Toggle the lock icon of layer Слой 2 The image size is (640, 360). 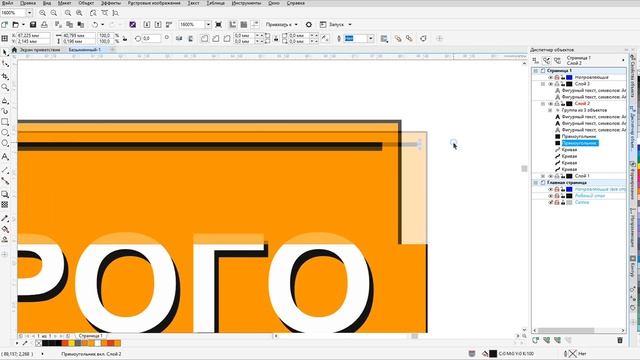[562, 104]
